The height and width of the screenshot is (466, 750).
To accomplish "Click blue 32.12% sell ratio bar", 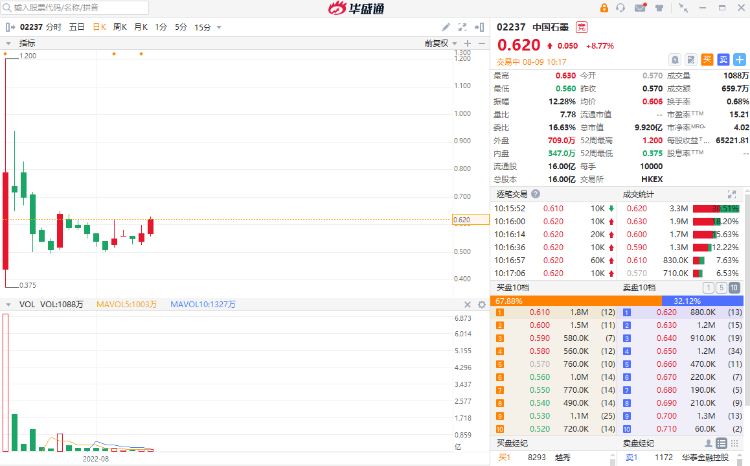I will pyautogui.click(x=703, y=301).
